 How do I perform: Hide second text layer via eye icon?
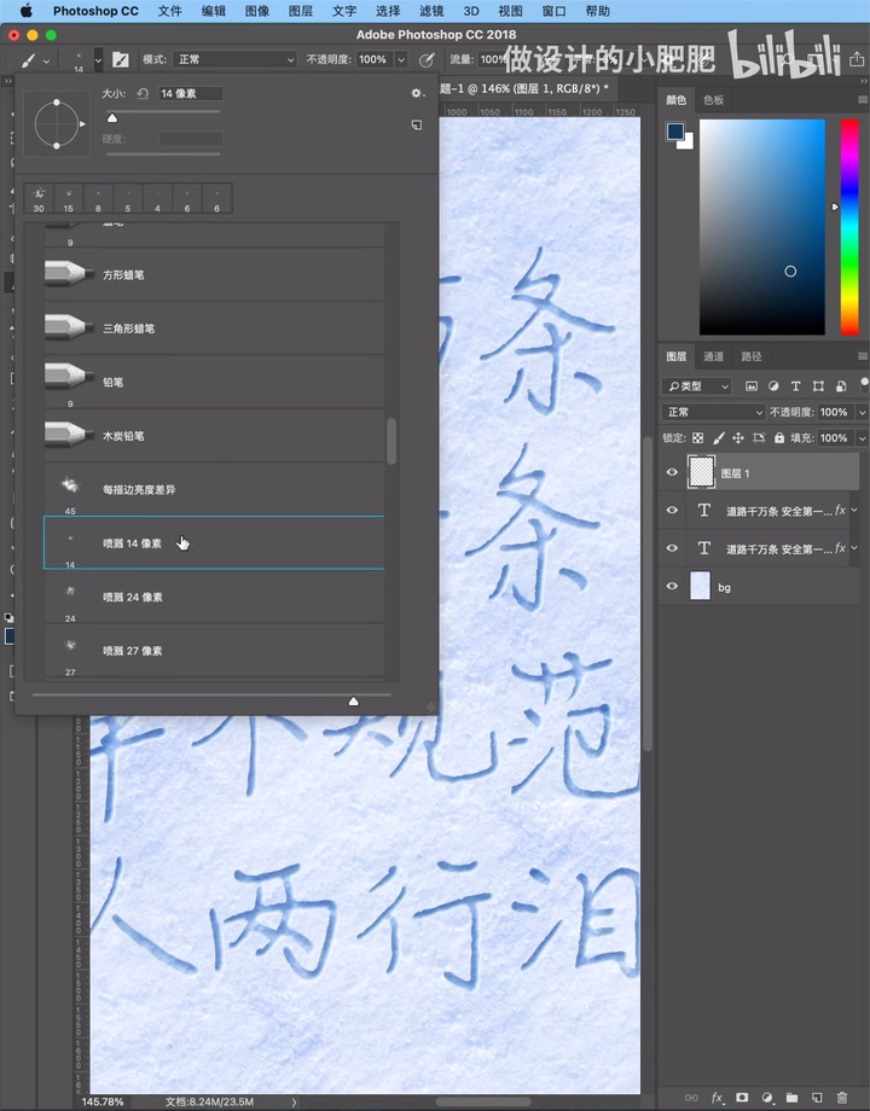click(x=672, y=548)
